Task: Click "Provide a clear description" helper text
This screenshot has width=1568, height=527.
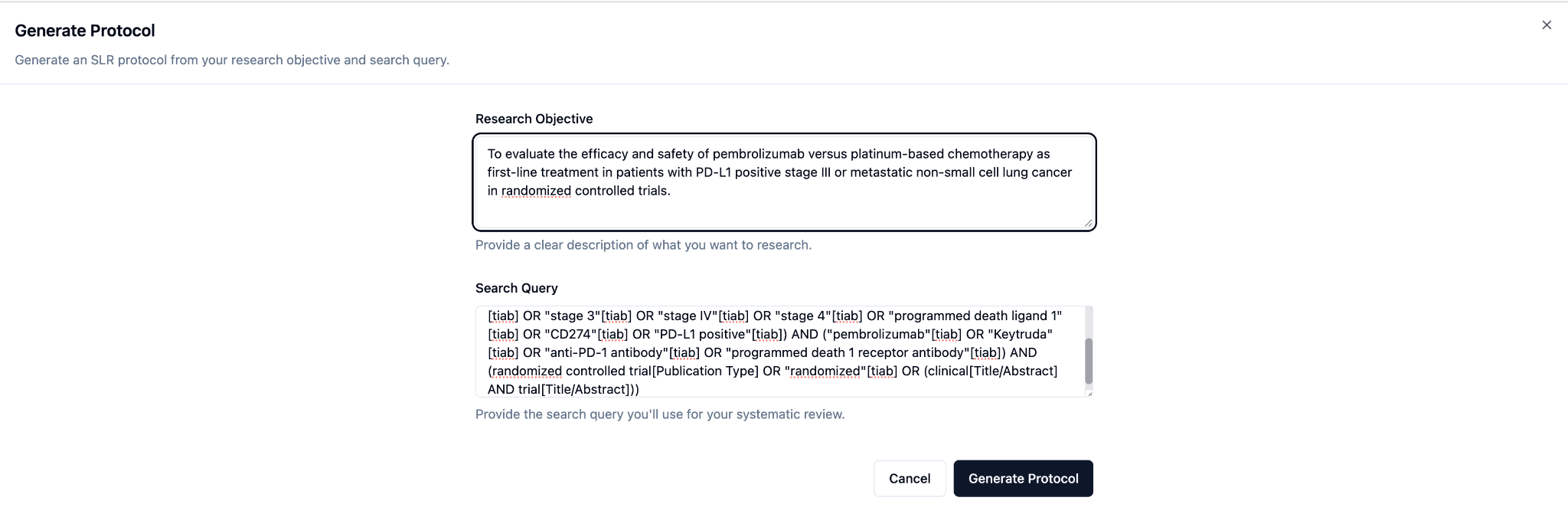Action: [643, 245]
